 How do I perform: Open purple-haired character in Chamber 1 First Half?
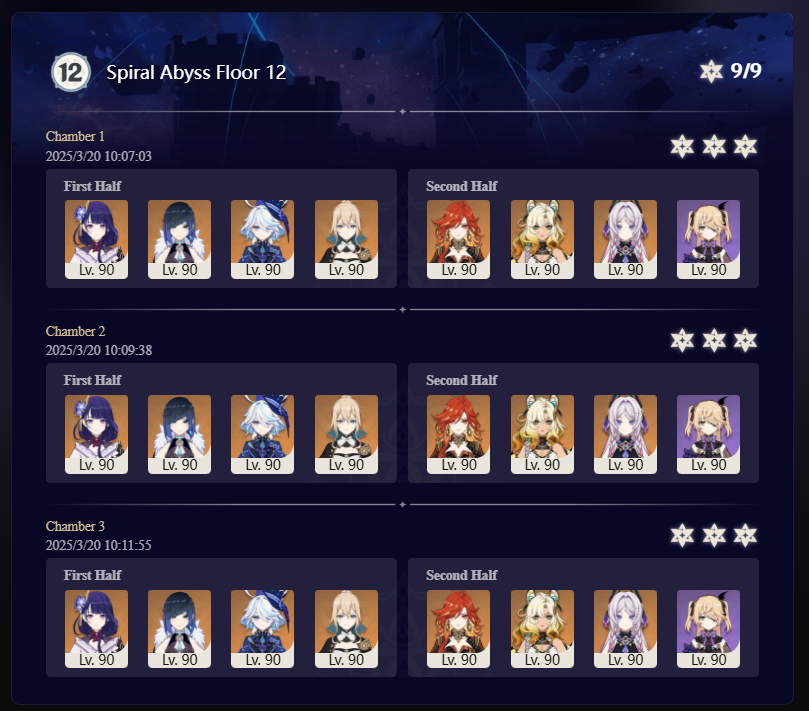(x=96, y=239)
